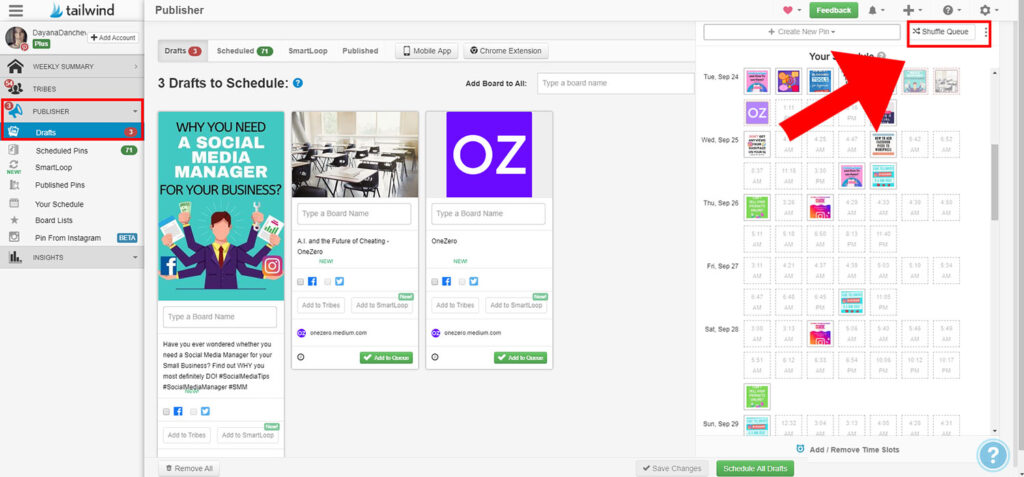The width and height of the screenshot is (1024, 477).
Task: Click the Add Account button
Action: pos(113,38)
